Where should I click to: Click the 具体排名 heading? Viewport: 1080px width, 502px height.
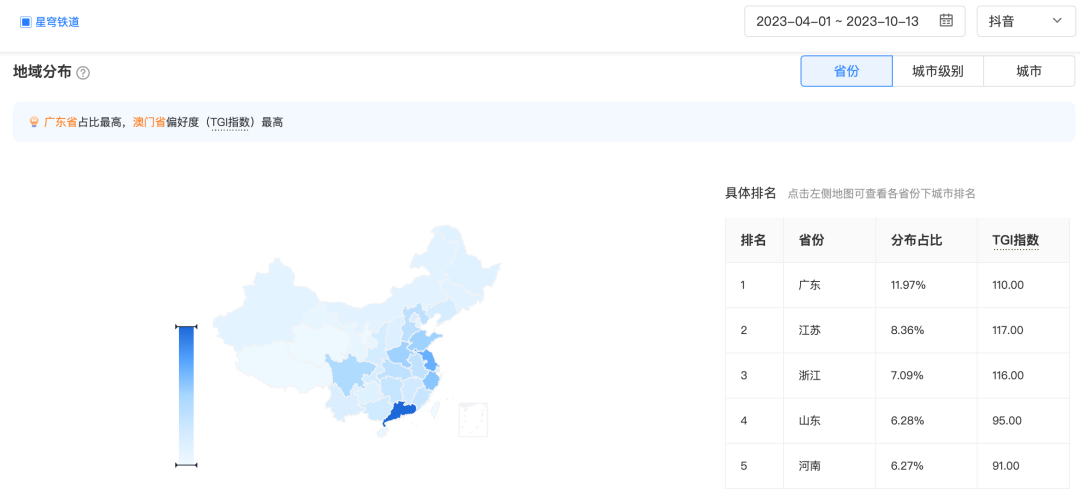(751, 192)
